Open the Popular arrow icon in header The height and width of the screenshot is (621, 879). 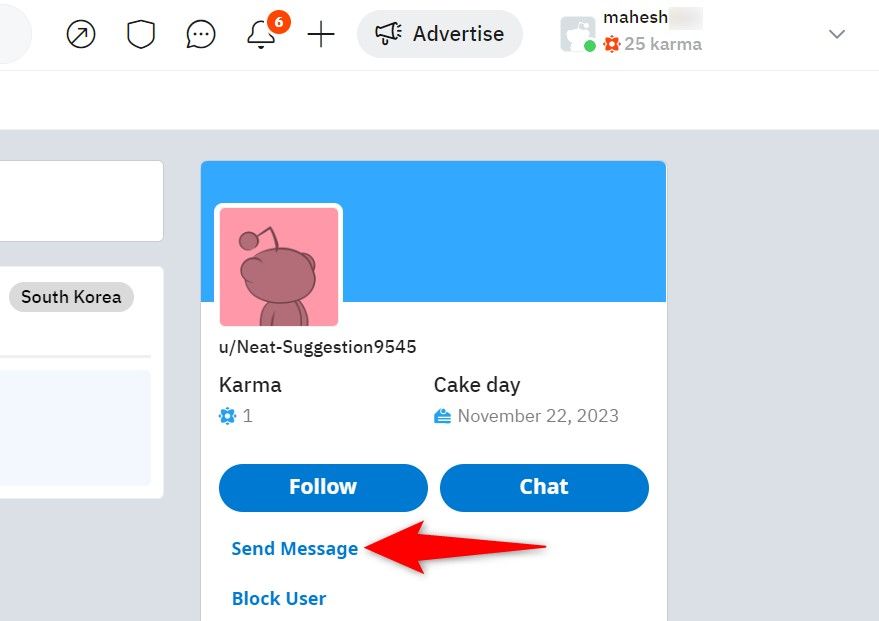tap(81, 35)
